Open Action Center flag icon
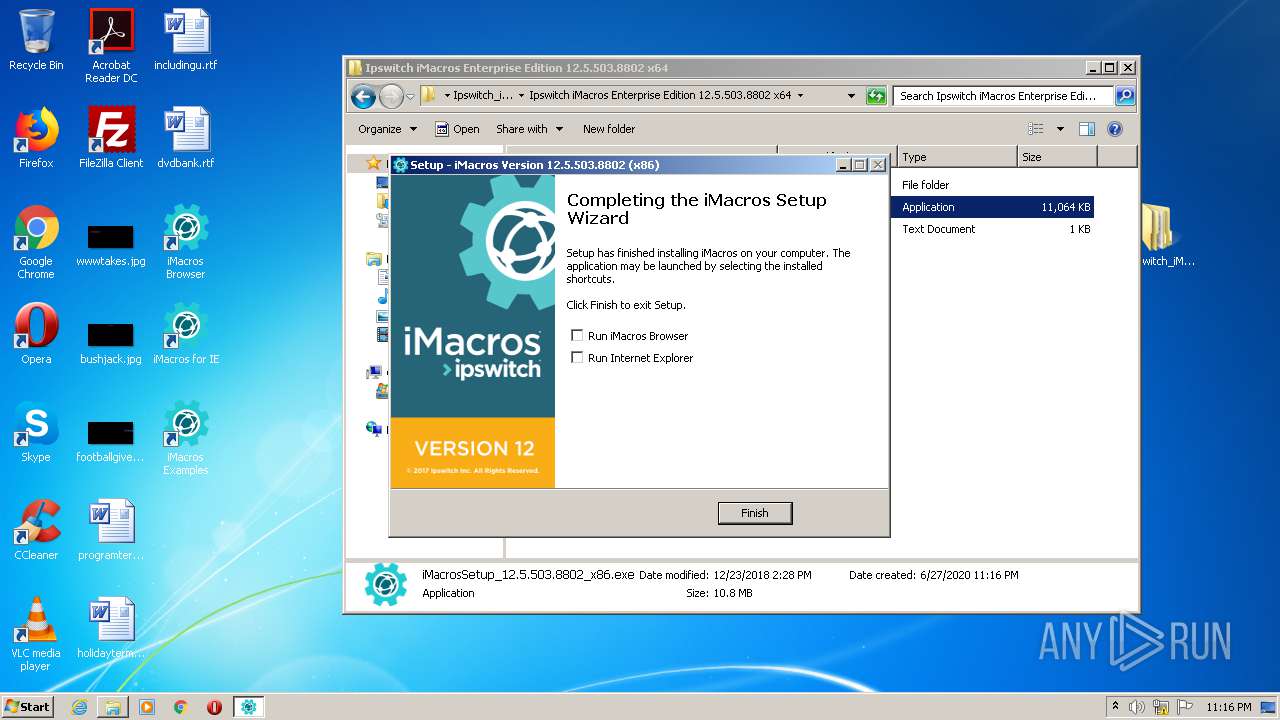The height and width of the screenshot is (720, 1280). pyautogui.click(x=1184, y=707)
